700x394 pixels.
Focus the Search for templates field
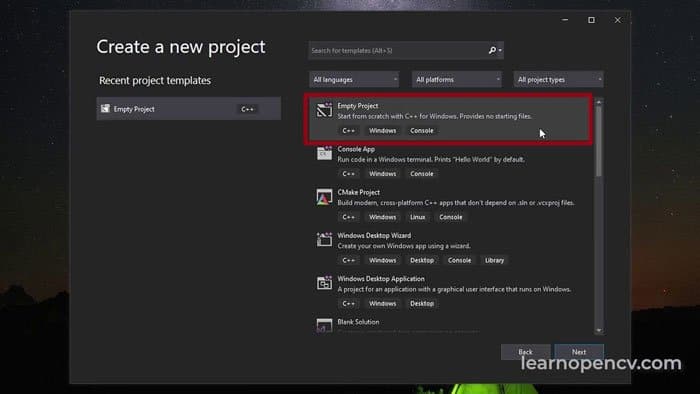tap(397, 50)
